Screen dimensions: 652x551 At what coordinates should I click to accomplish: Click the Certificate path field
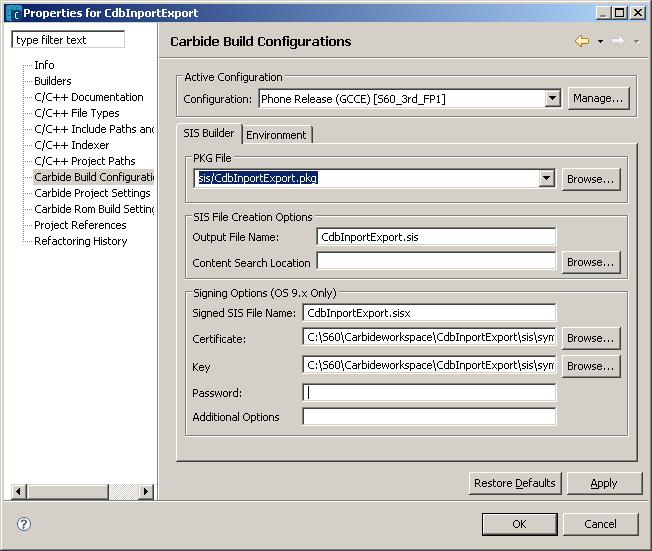coord(429,337)
